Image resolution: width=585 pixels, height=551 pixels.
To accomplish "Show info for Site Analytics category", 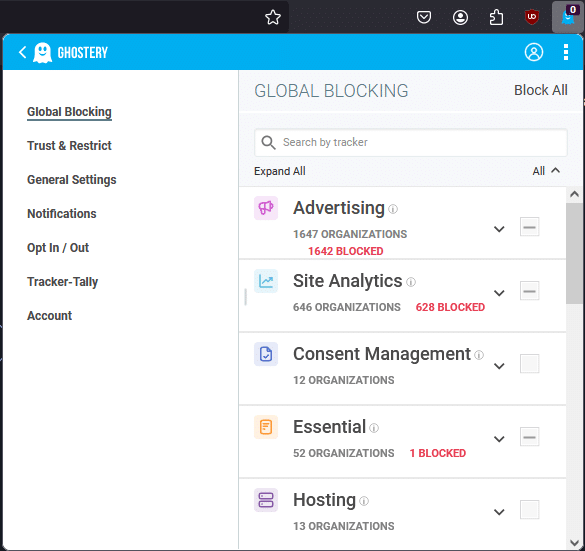I will pyautogui.click(x=411, y=282).
